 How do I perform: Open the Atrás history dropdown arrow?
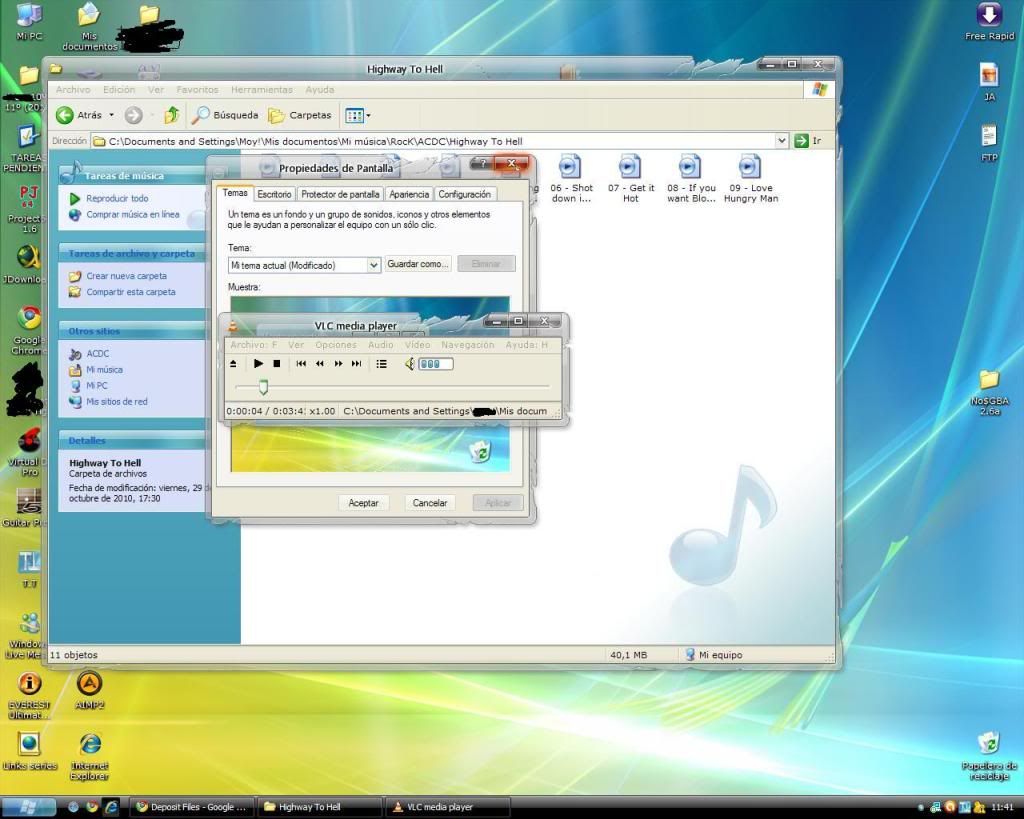click(x=112, y=115)
